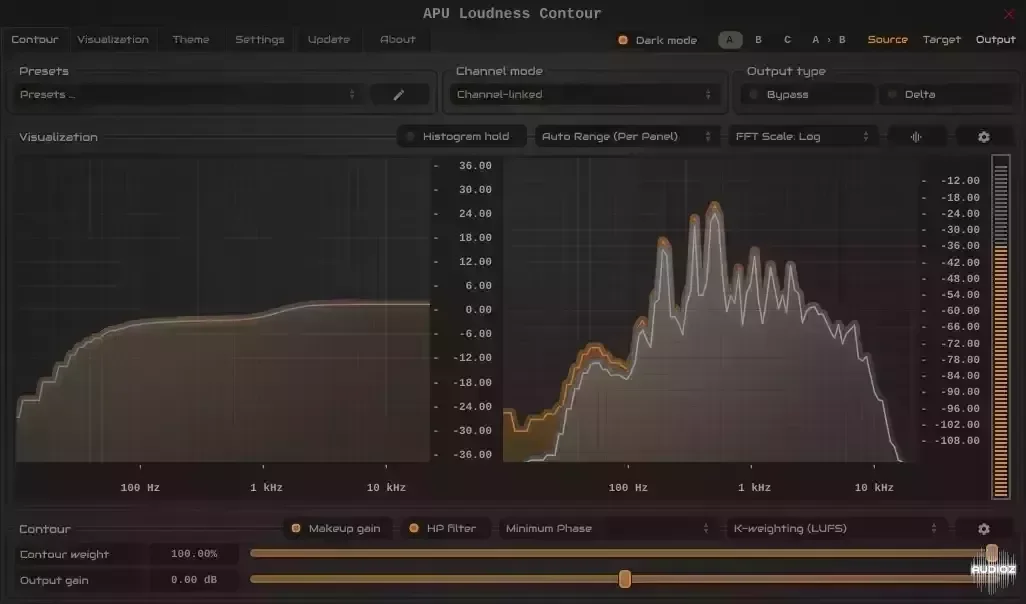Click the vertical level meter
This screenshot has height=604, width=1026.
1000,327
